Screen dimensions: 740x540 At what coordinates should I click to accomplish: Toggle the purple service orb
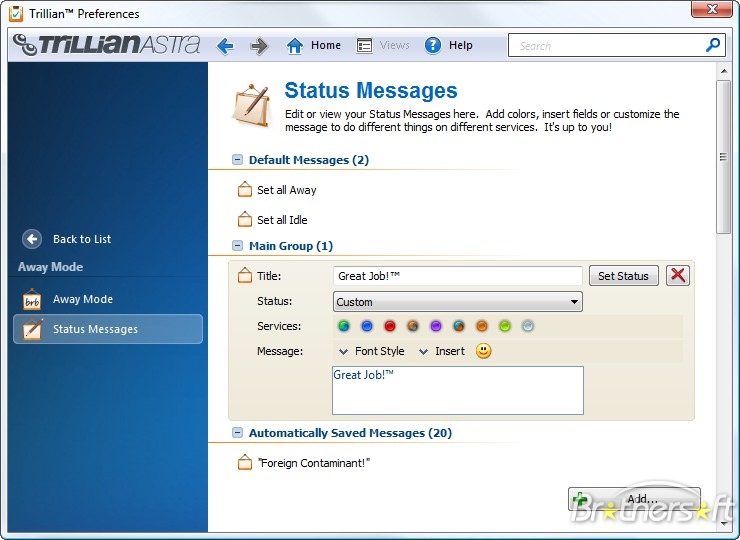436,326
